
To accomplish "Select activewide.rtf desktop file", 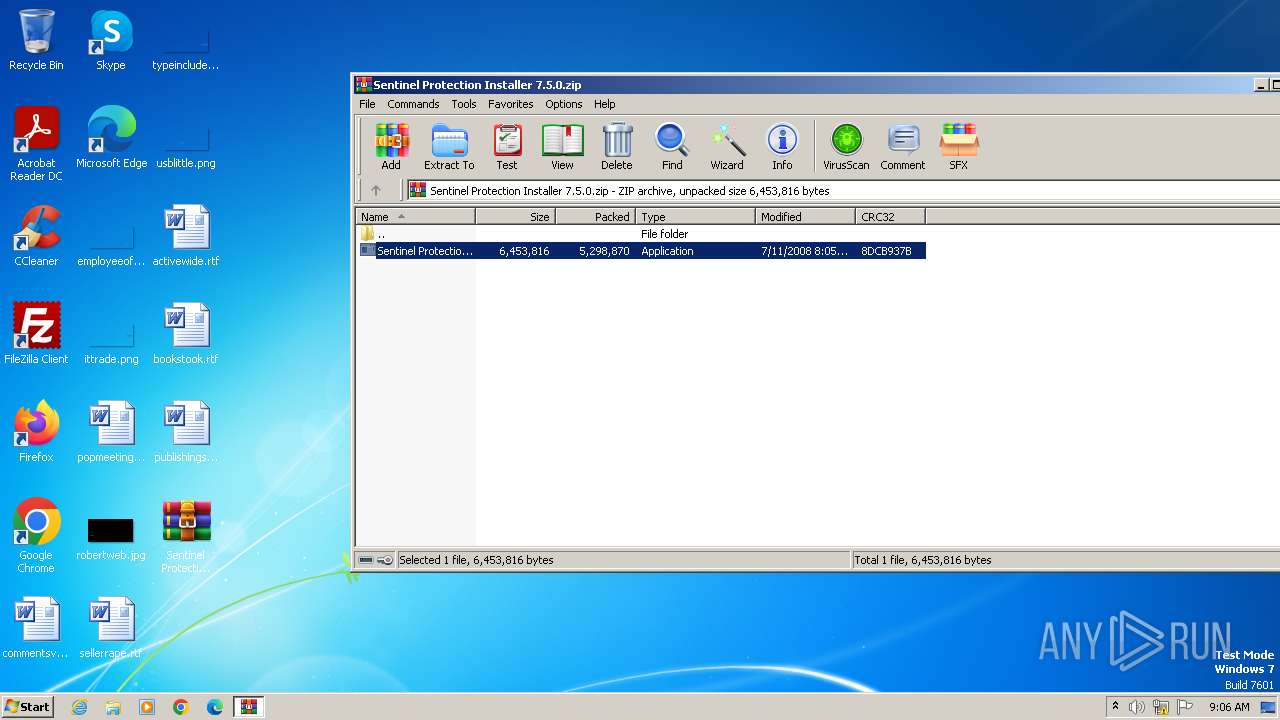I will click(x=186, y=236).
